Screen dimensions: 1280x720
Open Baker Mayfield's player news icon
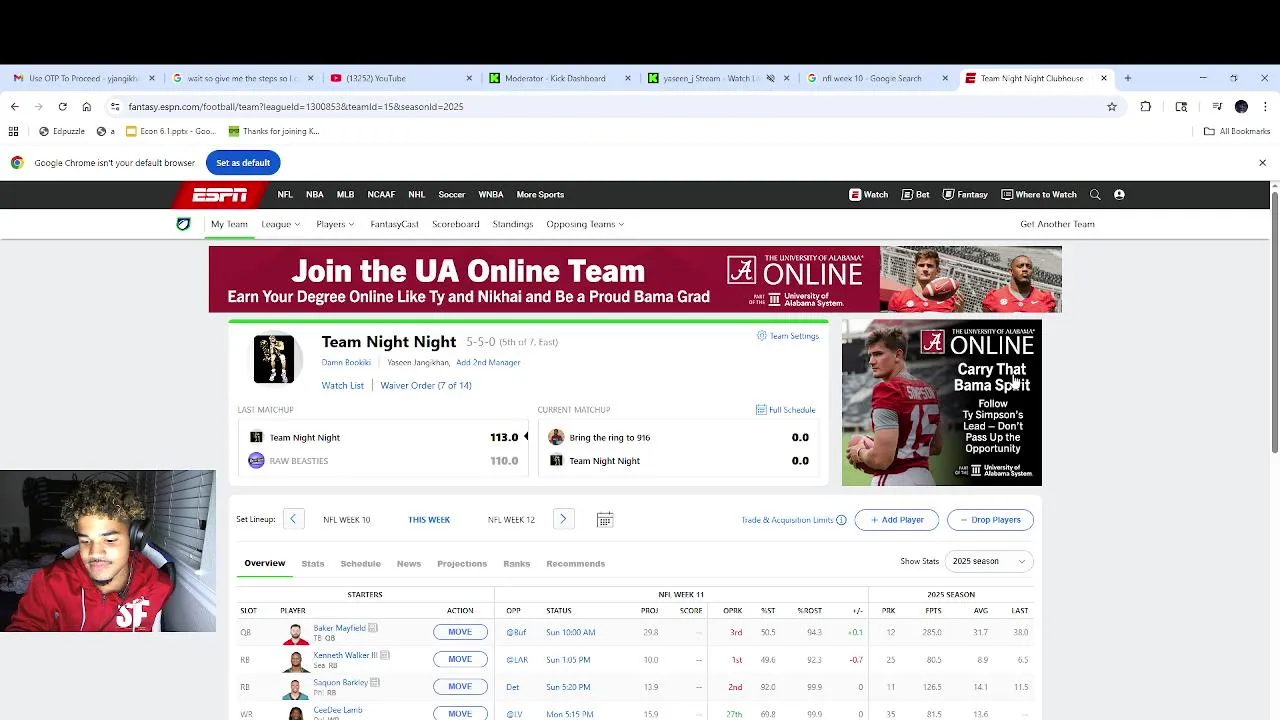373,628
